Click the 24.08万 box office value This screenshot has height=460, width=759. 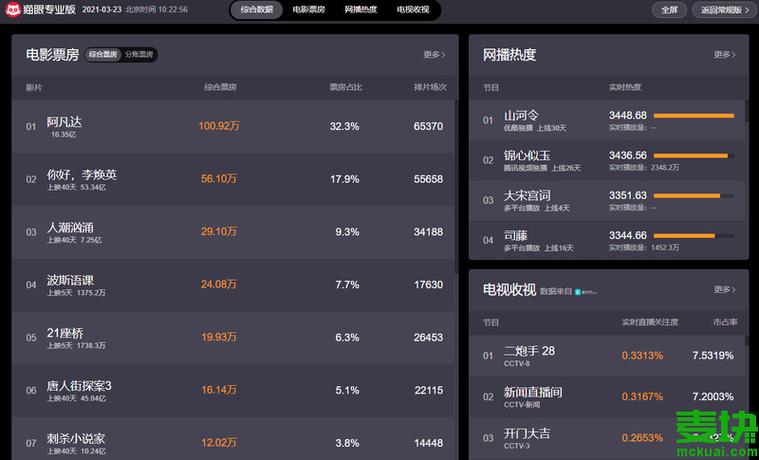point(219,284)
